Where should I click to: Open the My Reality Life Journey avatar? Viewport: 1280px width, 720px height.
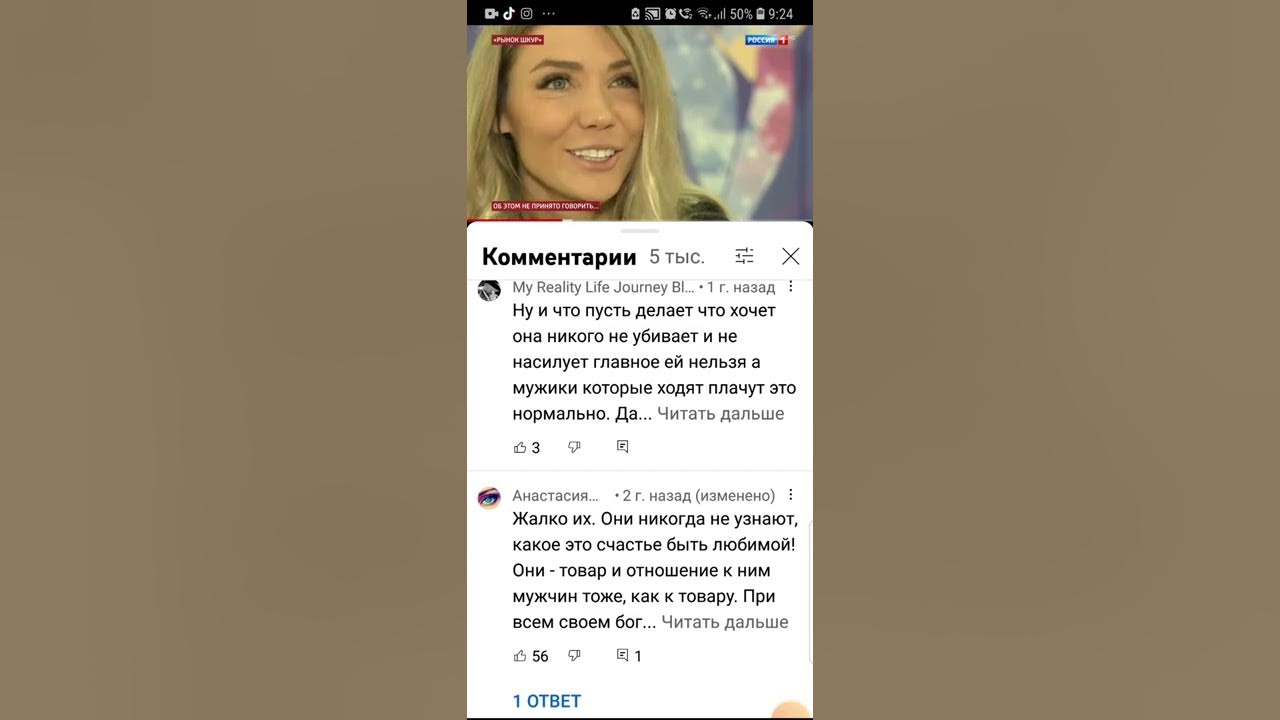click(x=489, y=290)
